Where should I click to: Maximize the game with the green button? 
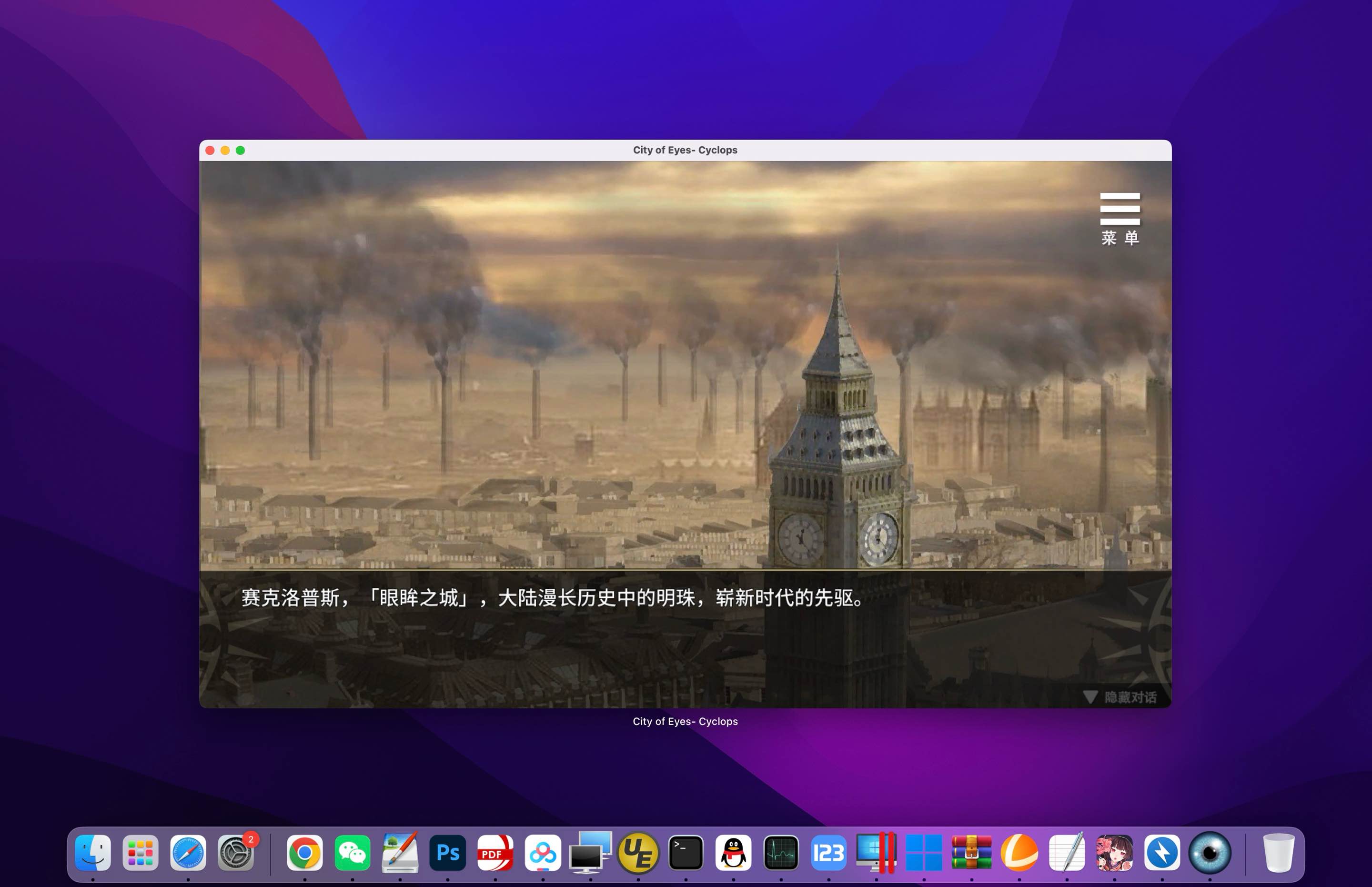click(240, 151)
